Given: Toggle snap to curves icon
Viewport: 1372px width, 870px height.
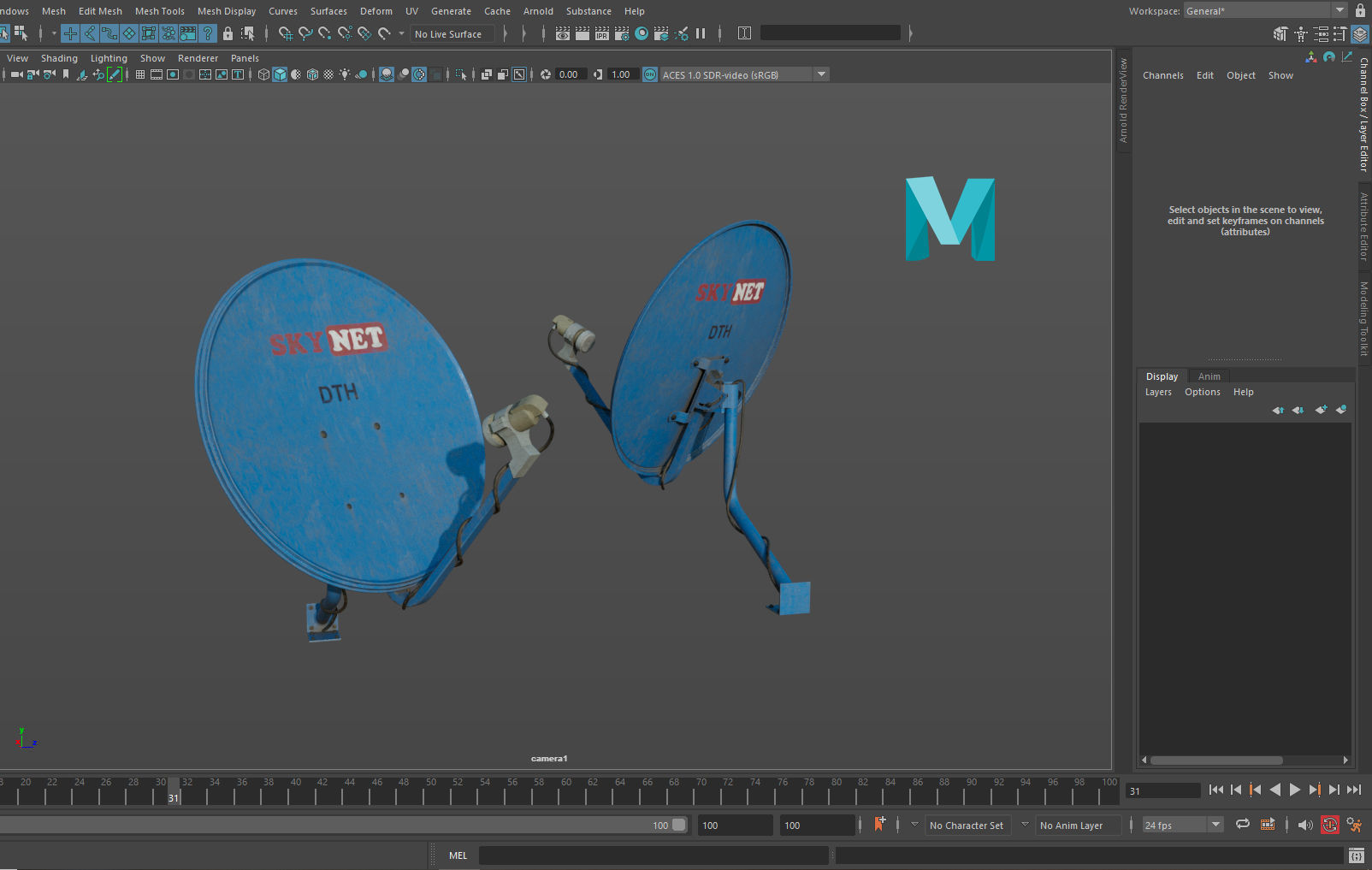Looking at the screenshot, I should [305, 34].
